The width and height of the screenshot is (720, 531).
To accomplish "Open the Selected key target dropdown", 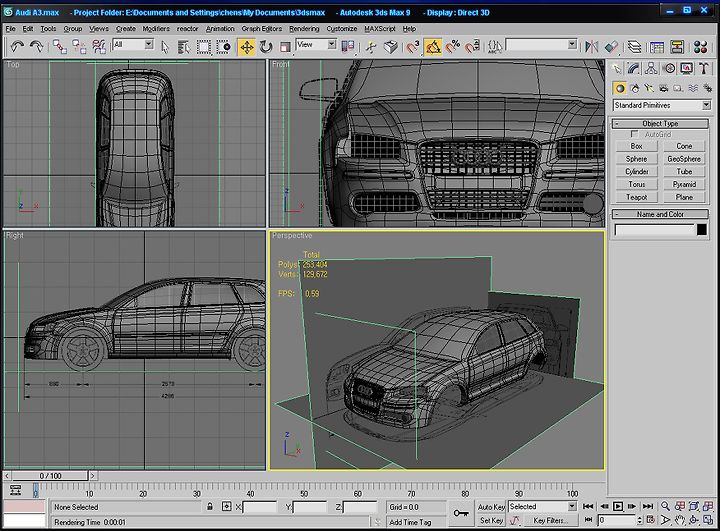I will [542, 506].
